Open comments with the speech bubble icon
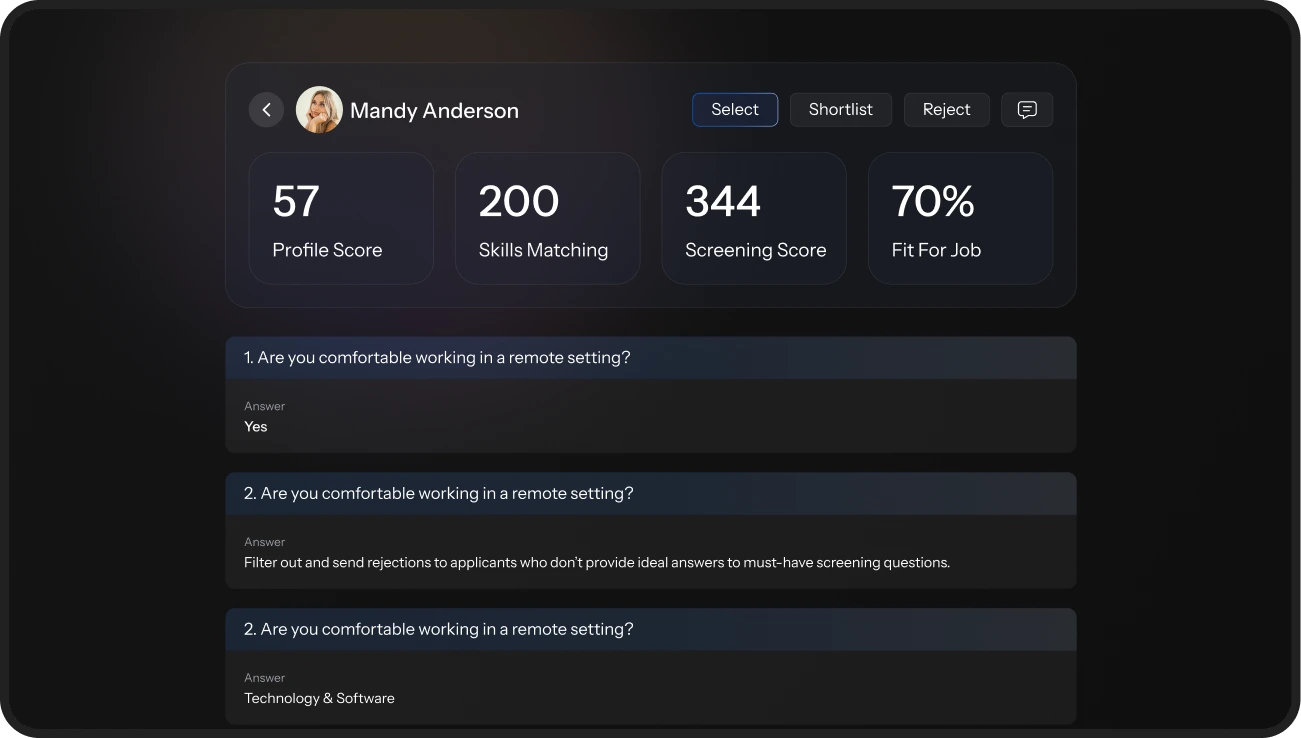The width and height of the screenshot is (1301, 738). [1026, 110]
